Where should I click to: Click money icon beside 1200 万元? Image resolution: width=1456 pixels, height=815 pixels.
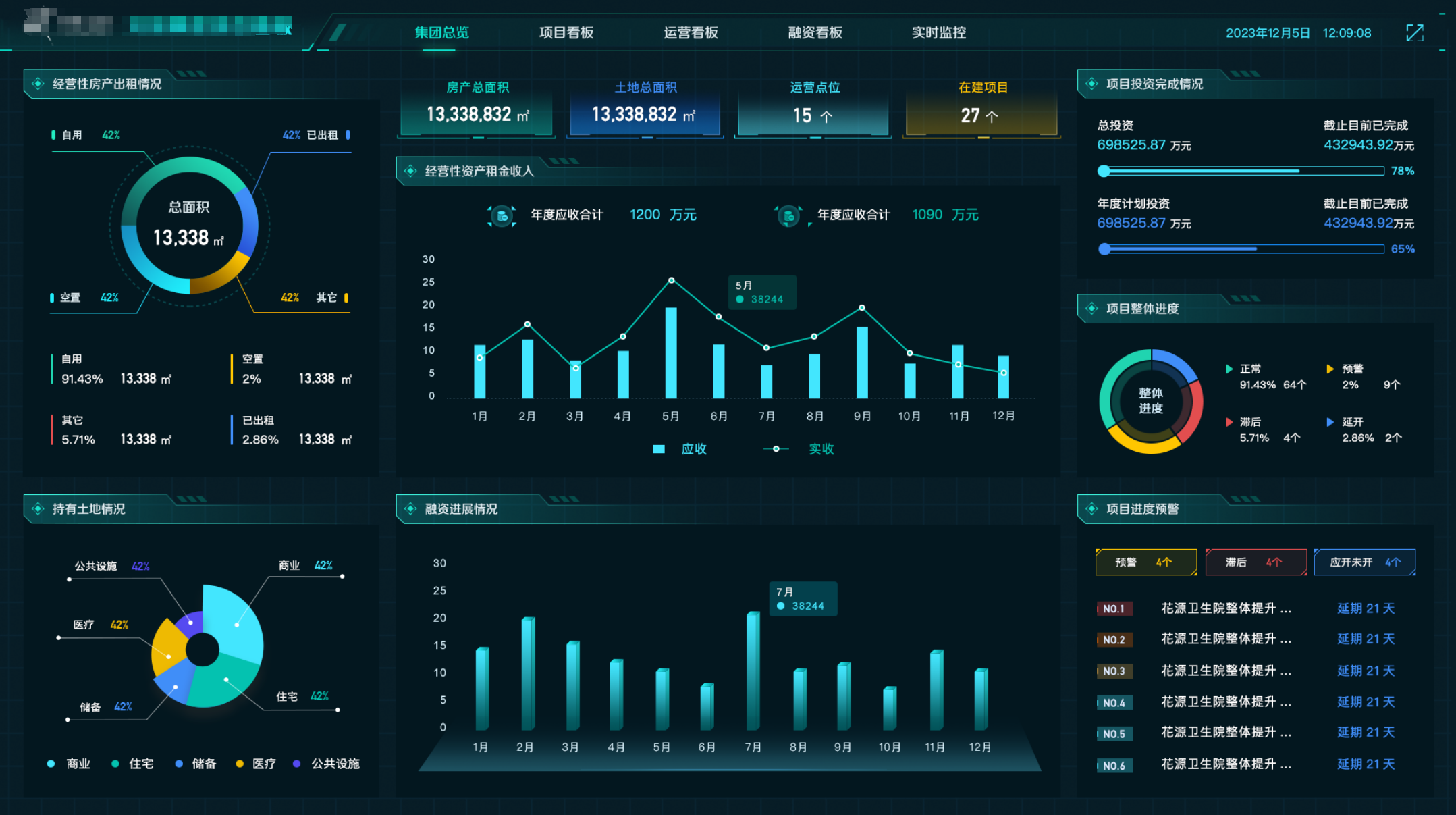click(x=502, y=215)
